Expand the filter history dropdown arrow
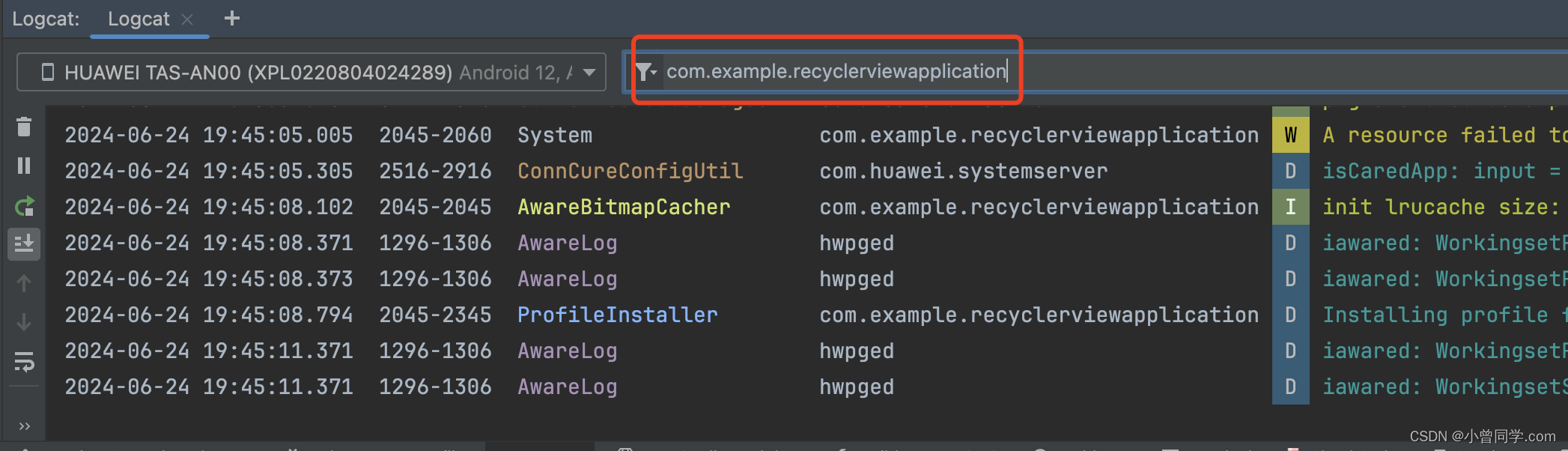Screen dimensions: 1568x451 click(x=653, y=71)
